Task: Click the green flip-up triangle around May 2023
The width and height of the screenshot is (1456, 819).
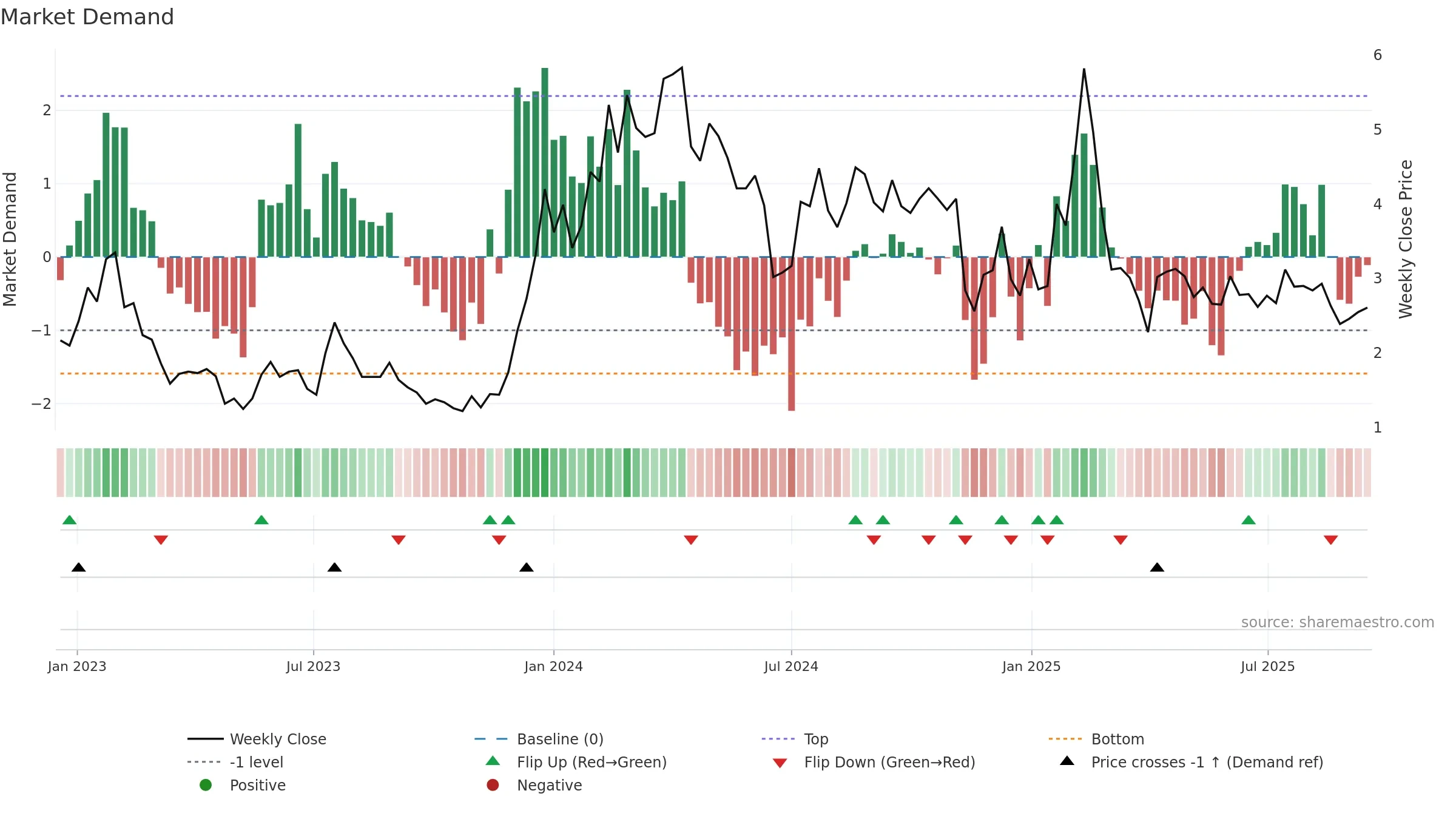Action: point(261,520)
